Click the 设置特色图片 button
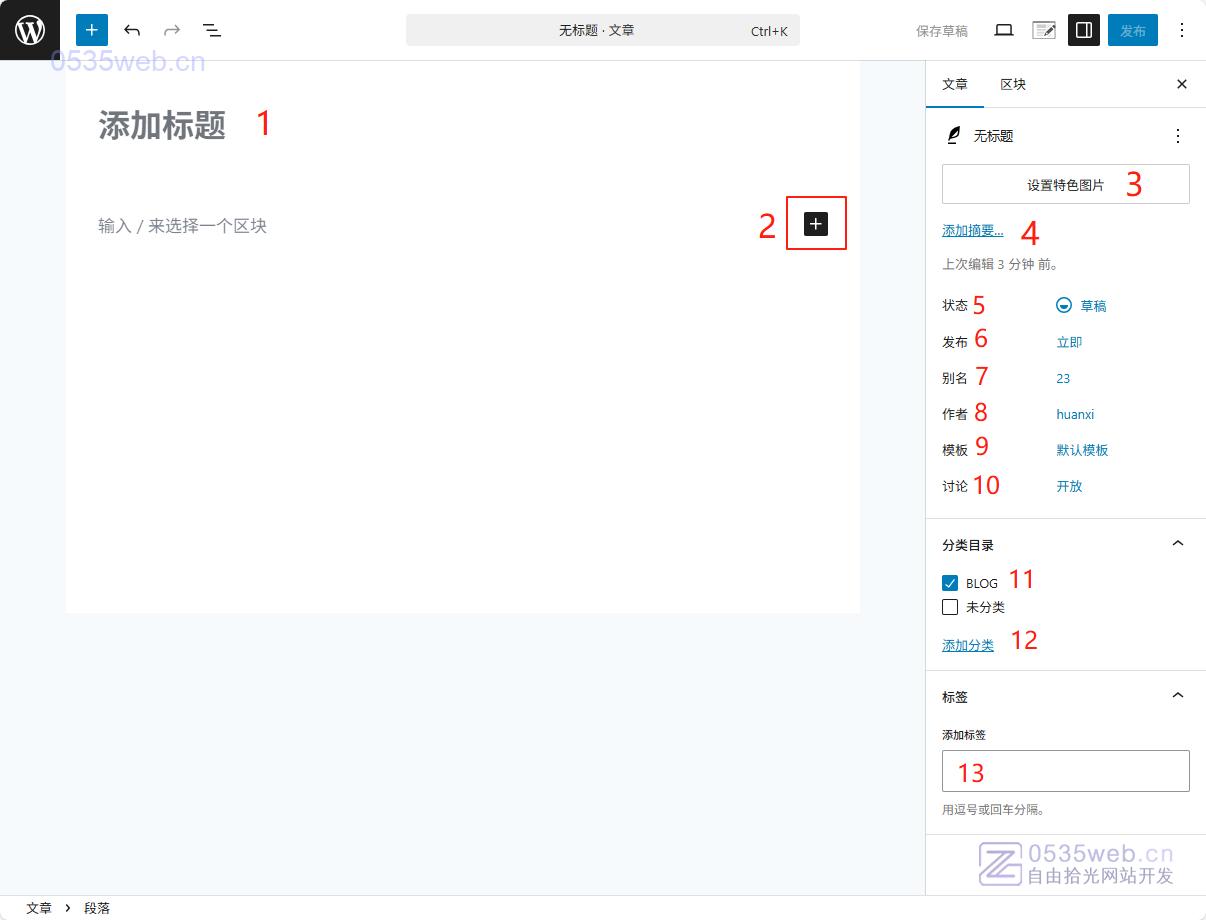This screenshot has height=920, width=1206. point(1065,185)
